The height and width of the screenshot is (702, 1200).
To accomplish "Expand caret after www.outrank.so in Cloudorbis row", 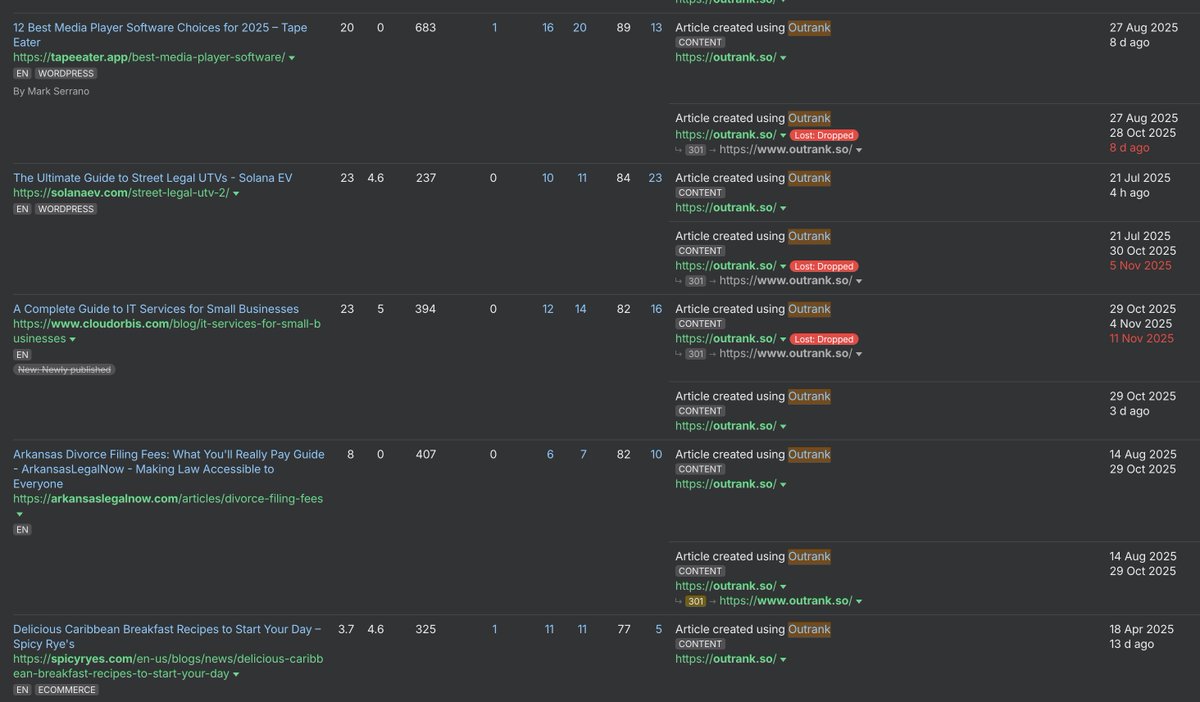I will 859,355.
